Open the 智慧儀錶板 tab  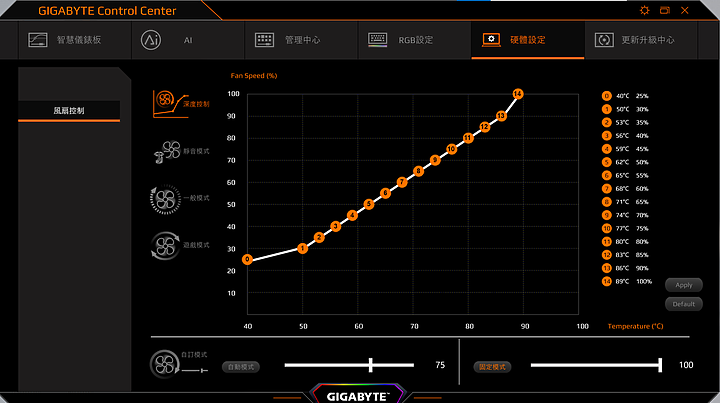75,40
